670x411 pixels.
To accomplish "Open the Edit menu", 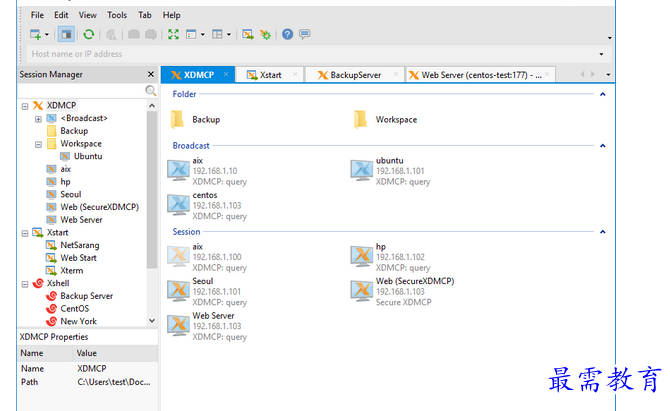I will point(61,15).
